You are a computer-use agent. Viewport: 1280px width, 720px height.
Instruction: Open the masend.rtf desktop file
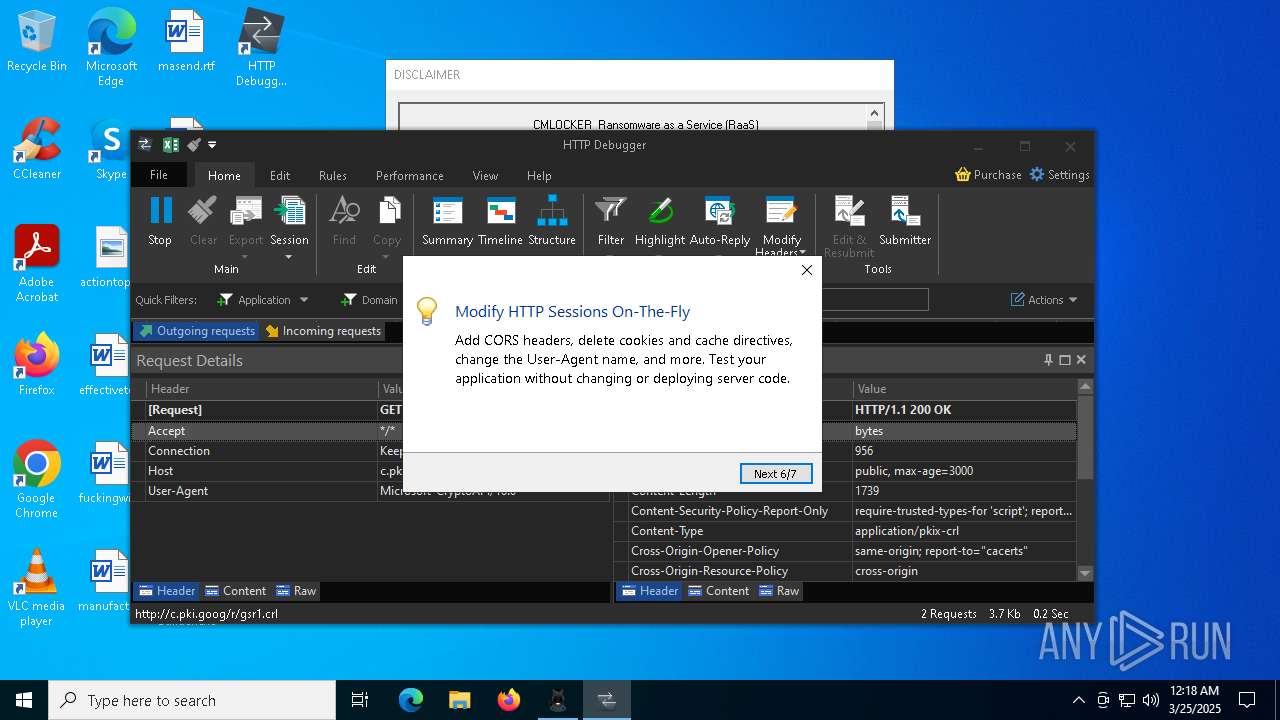186,42
